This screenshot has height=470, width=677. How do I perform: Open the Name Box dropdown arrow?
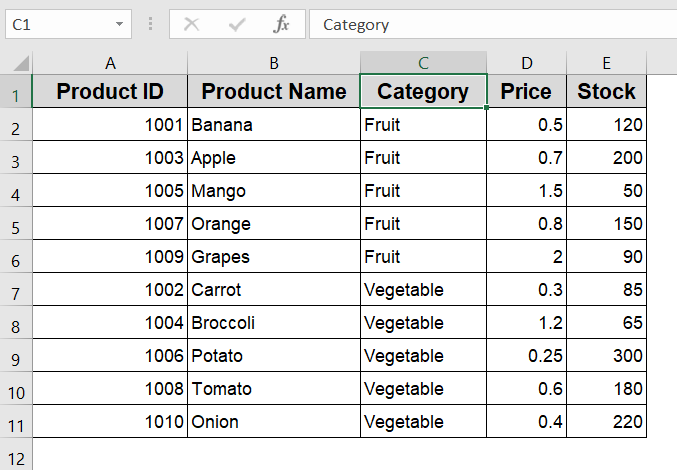coord(119,24)
